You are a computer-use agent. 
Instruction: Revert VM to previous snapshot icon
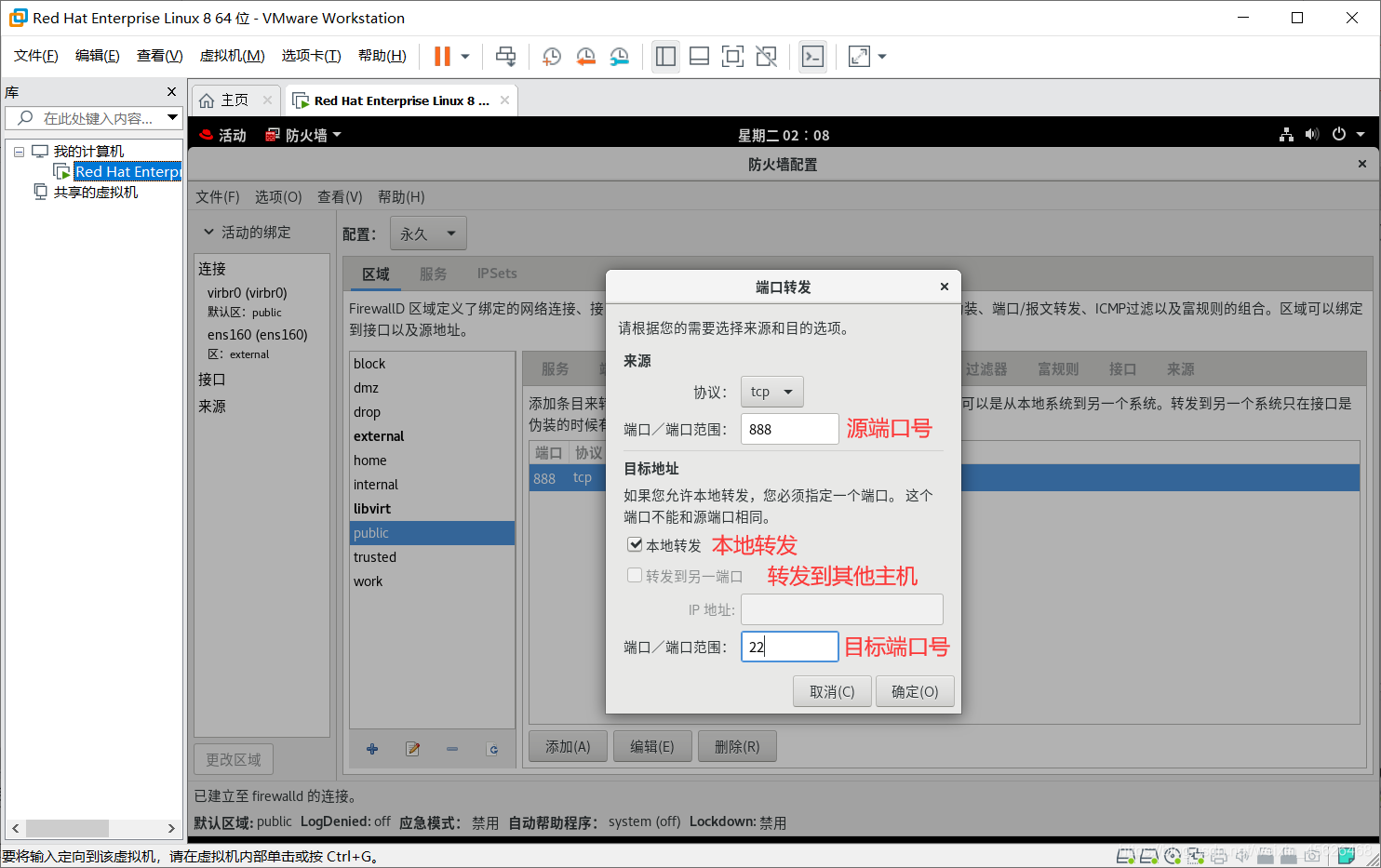coord(585,57)
